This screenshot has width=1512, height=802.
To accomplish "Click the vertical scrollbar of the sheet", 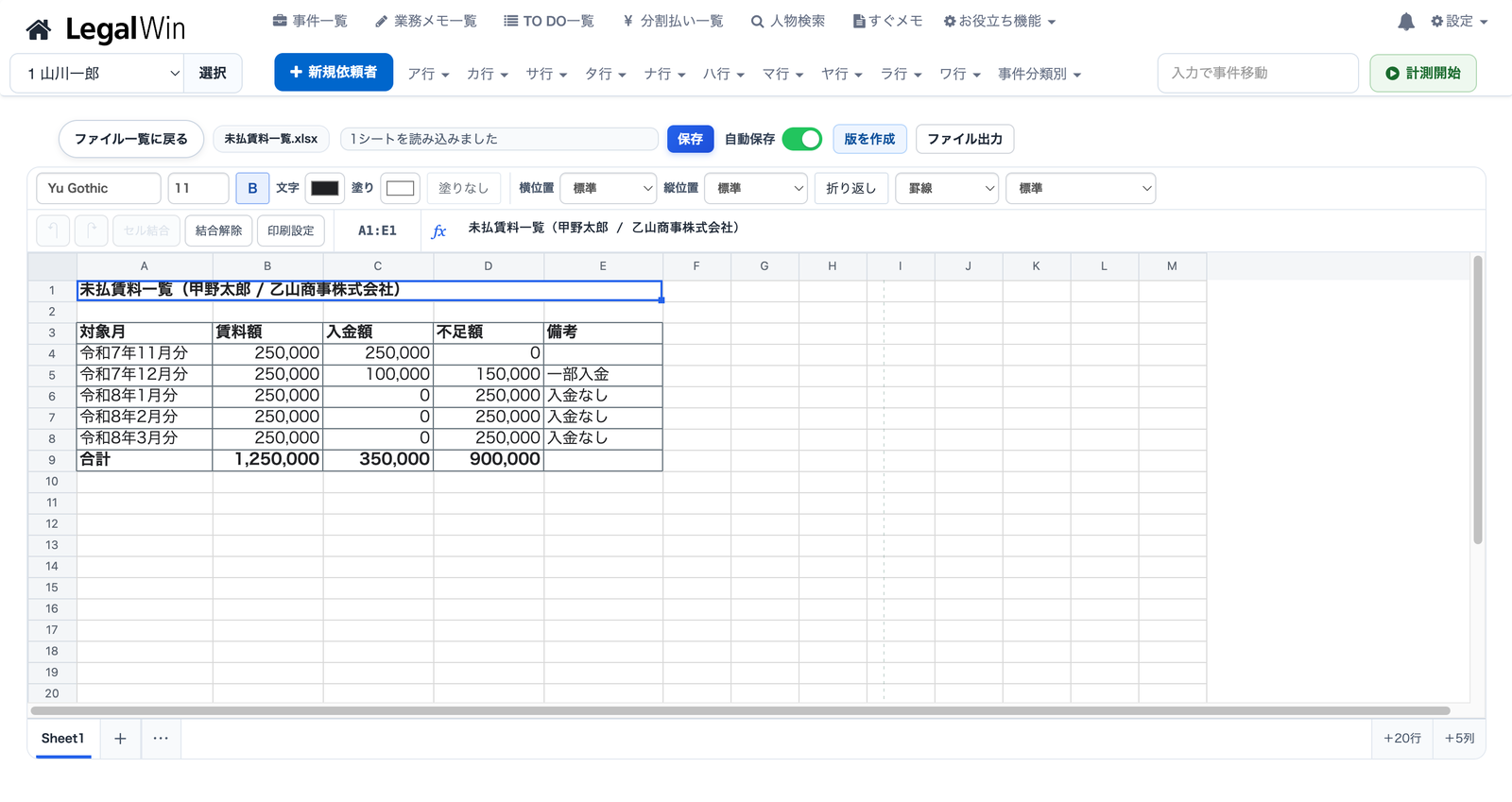I will click(x=1478, y=400).
